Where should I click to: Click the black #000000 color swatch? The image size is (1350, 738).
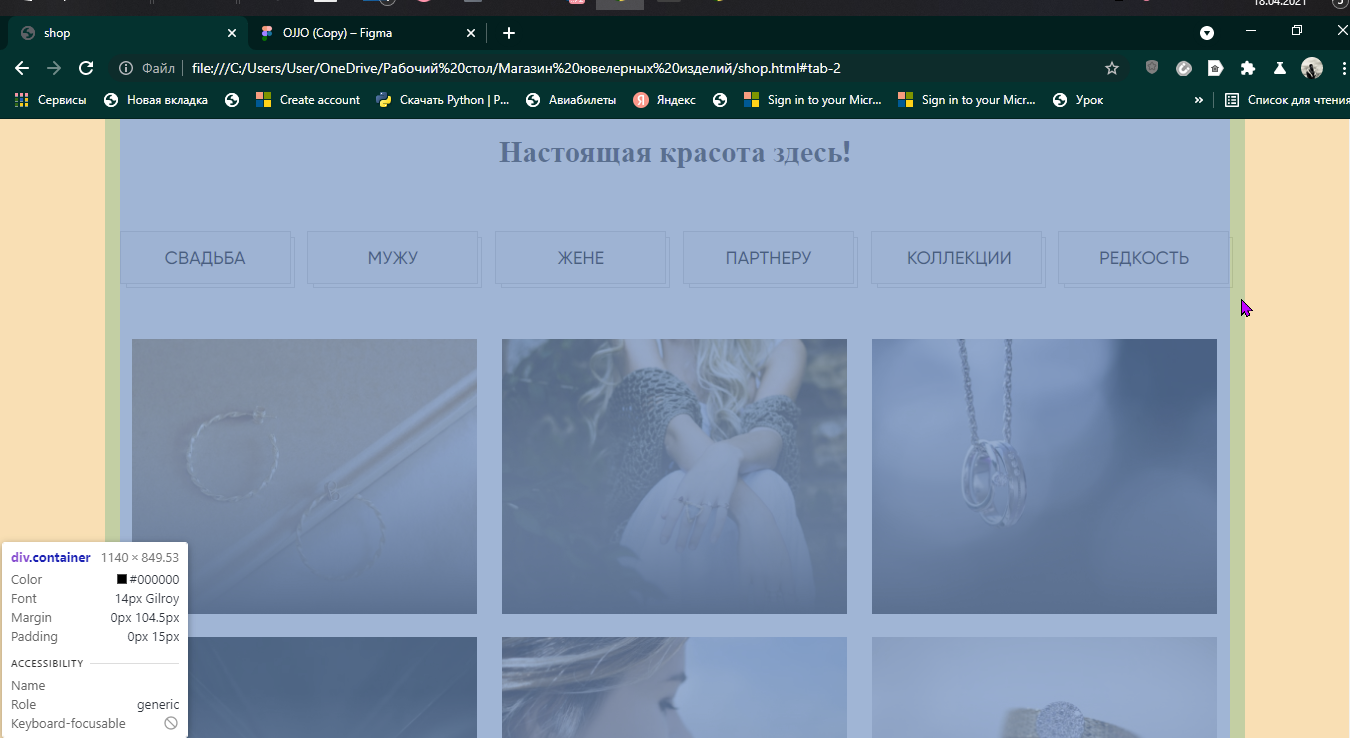click(122, 579)
